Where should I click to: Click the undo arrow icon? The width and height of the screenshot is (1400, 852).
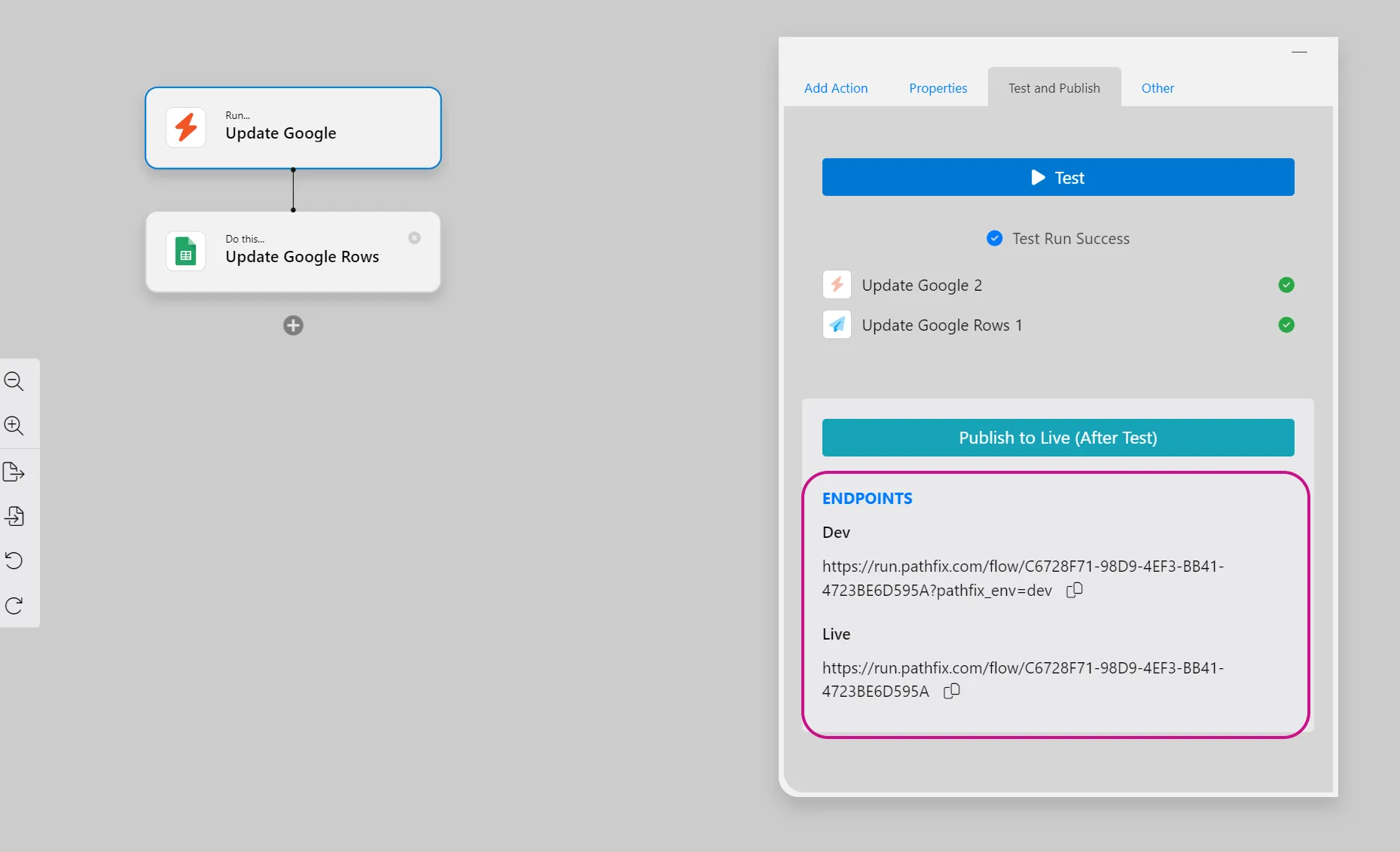(x=14, y=560)
